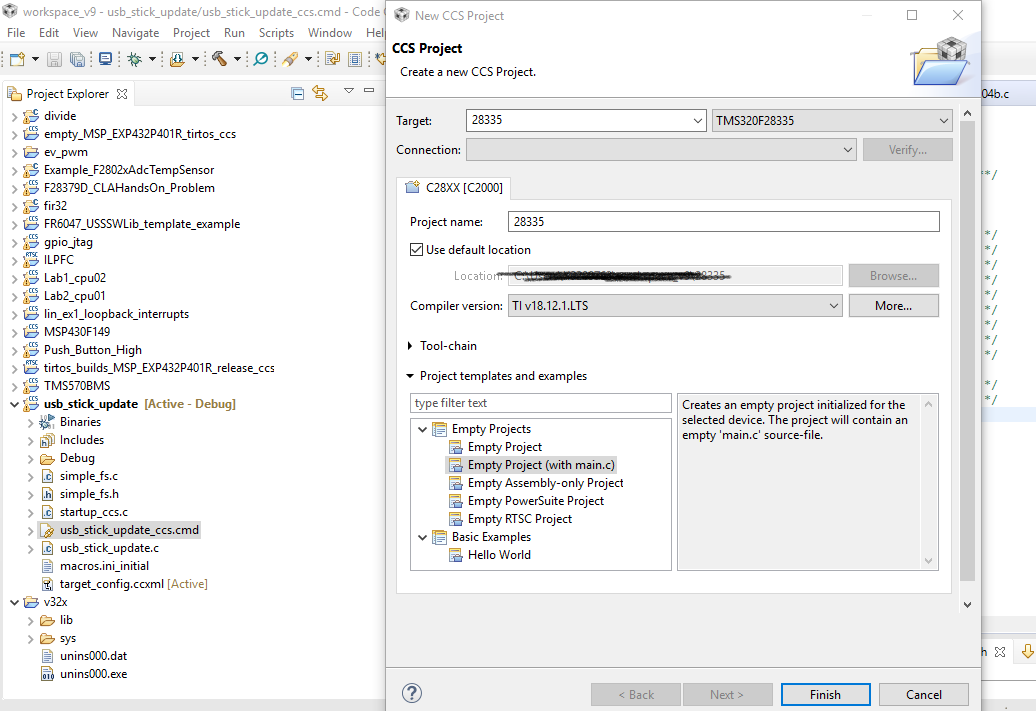The width and height of the screenshot is (1036, 711).
Task: Click the type filter text field
Action: [540, 403]
